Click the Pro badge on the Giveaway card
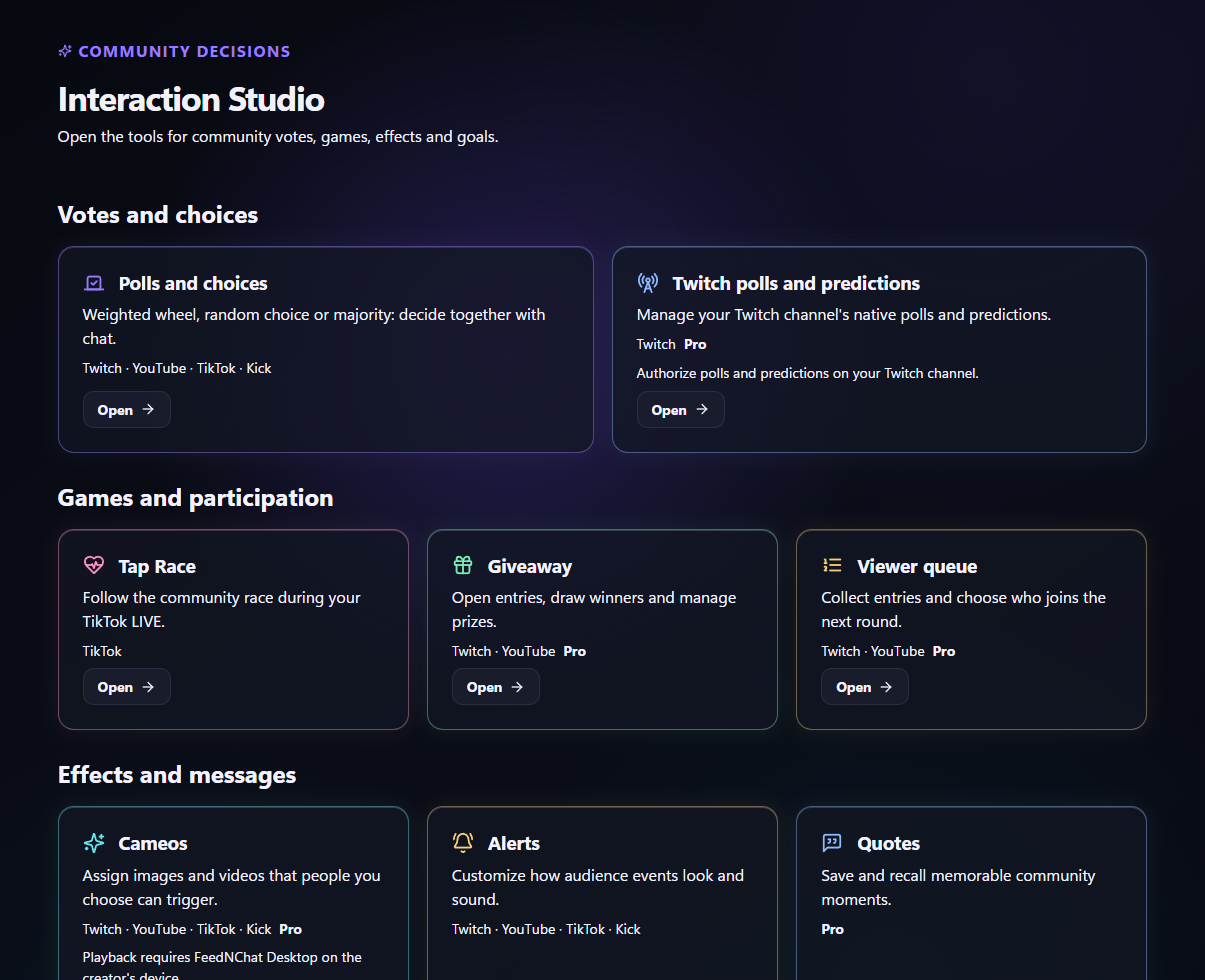 tap(574, 651)
